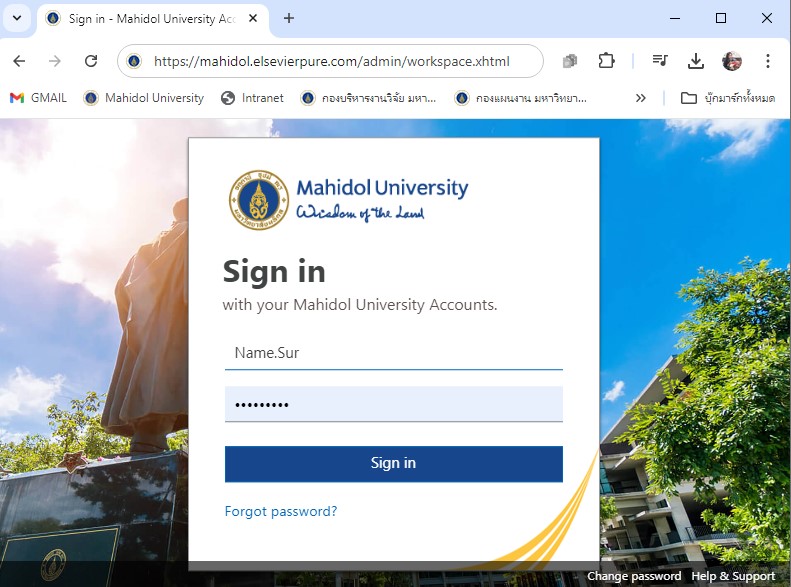Click the blue Sign in button
The image size is (791, 587).
click(393, 463)
